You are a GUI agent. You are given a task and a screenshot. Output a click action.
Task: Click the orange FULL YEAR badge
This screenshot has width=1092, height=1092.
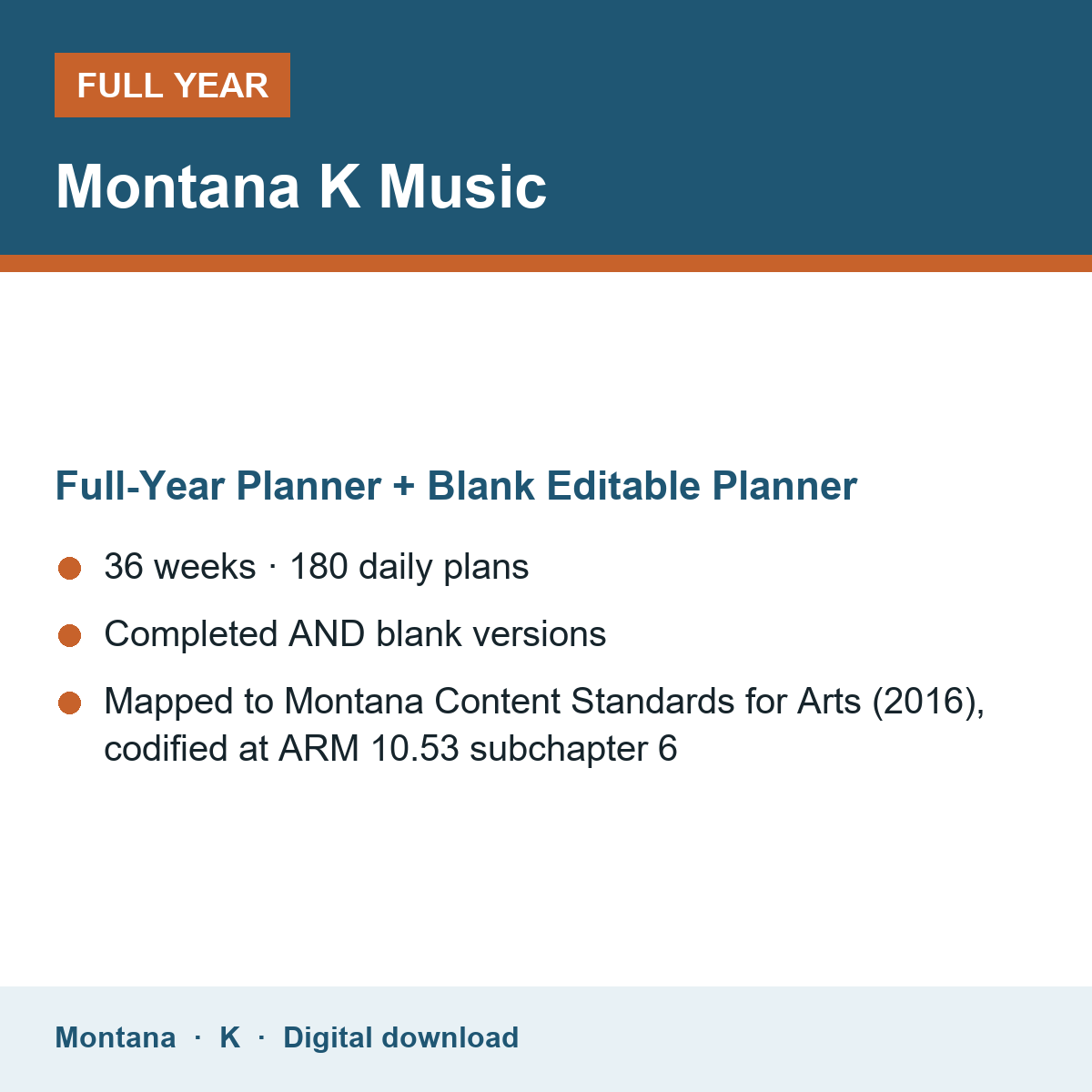point(172,85)
